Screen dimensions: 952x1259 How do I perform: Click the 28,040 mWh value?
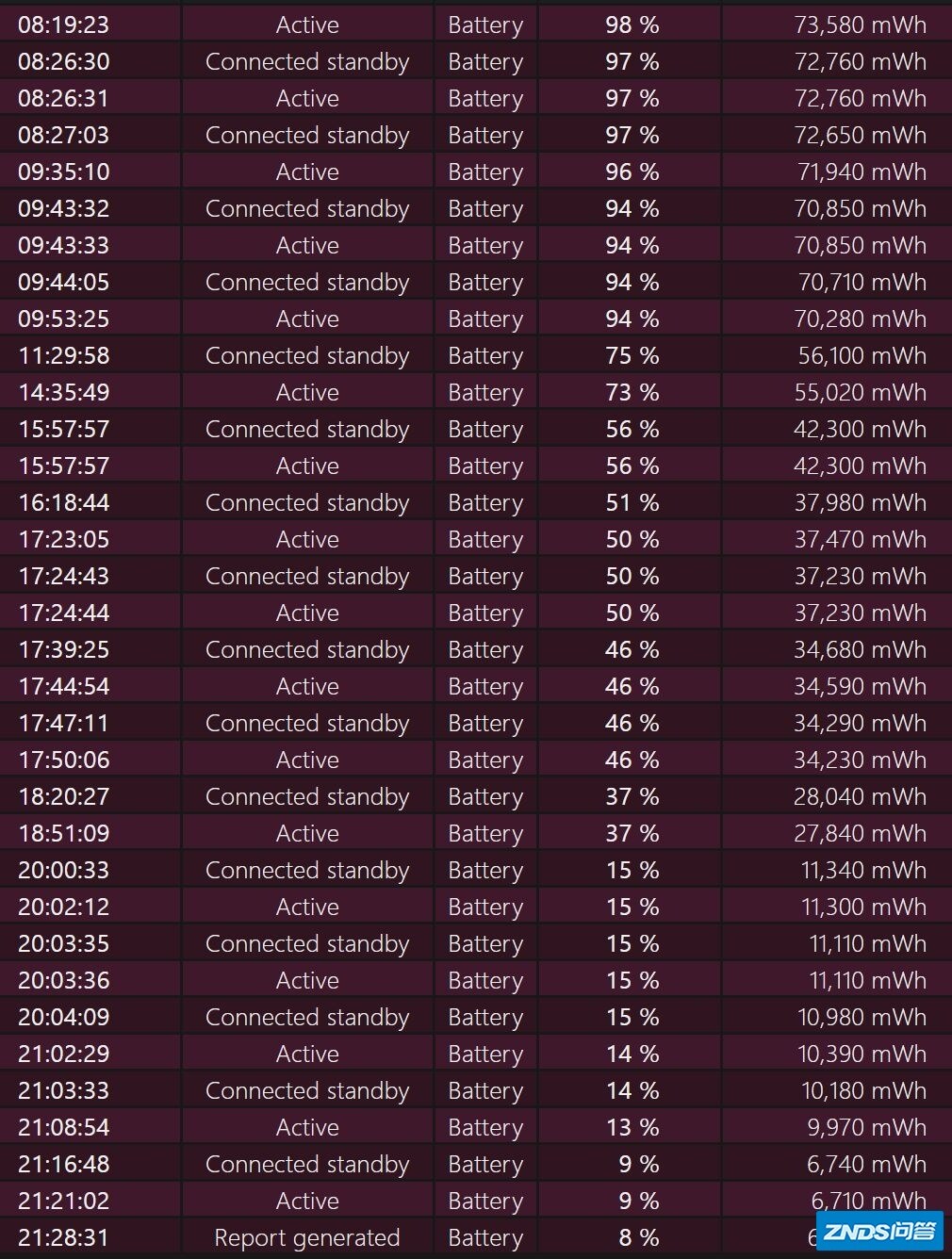point(861,797)
